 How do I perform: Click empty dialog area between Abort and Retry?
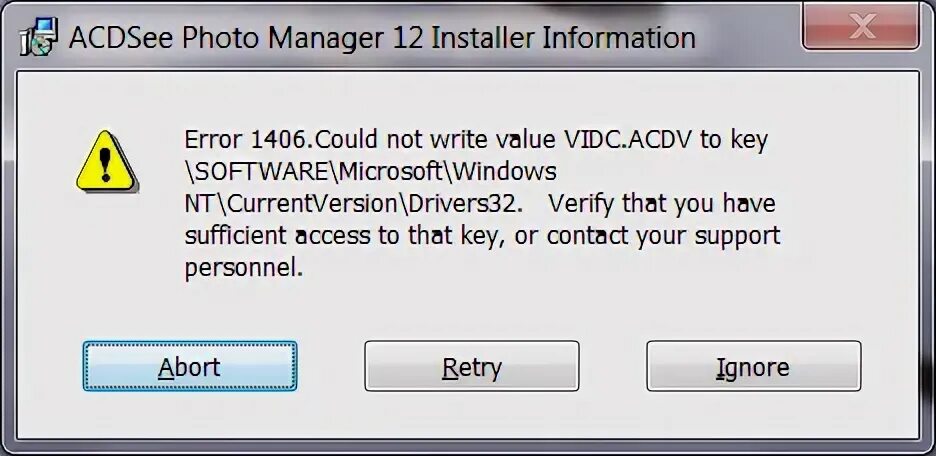(x=331, y=366)
